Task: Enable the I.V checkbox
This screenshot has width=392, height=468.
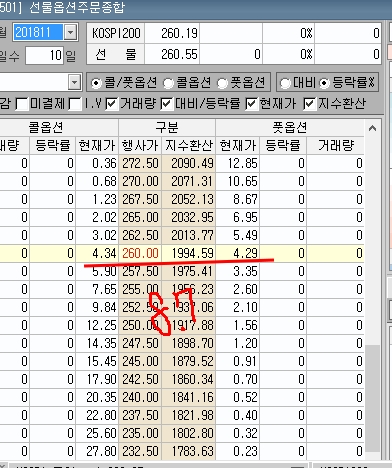Action: (75, 104)
